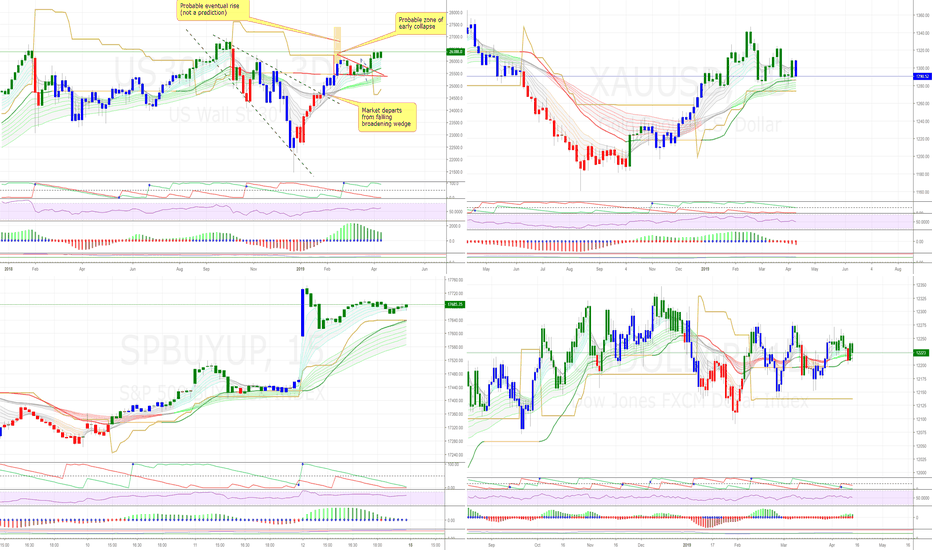Select the 'Probable eventual rise' annotation callout
Image resolution: width=932 pixels, height=550 pixels.
pyautogui.click(x=212, y=10)
